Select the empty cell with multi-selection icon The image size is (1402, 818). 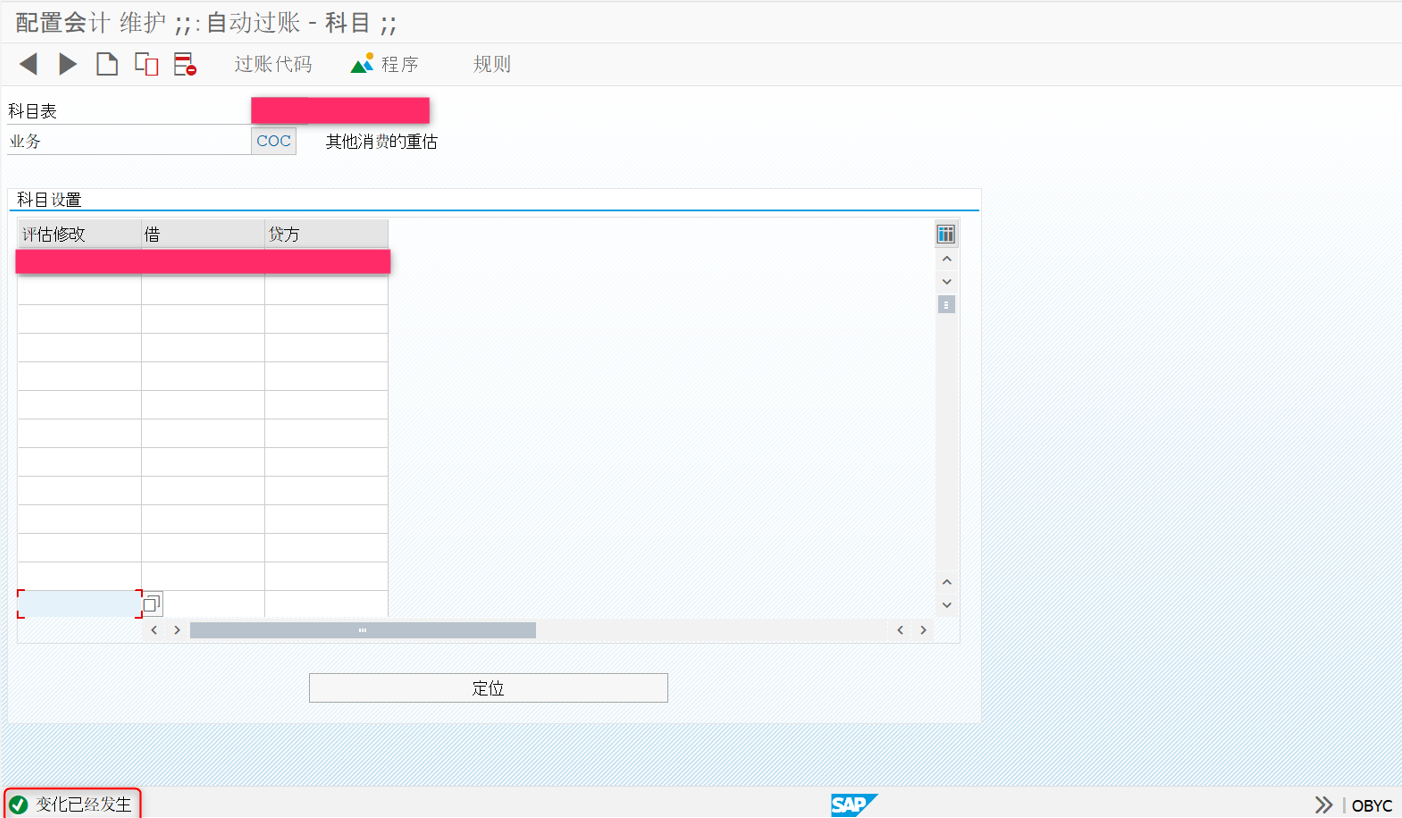coord(78,603)
